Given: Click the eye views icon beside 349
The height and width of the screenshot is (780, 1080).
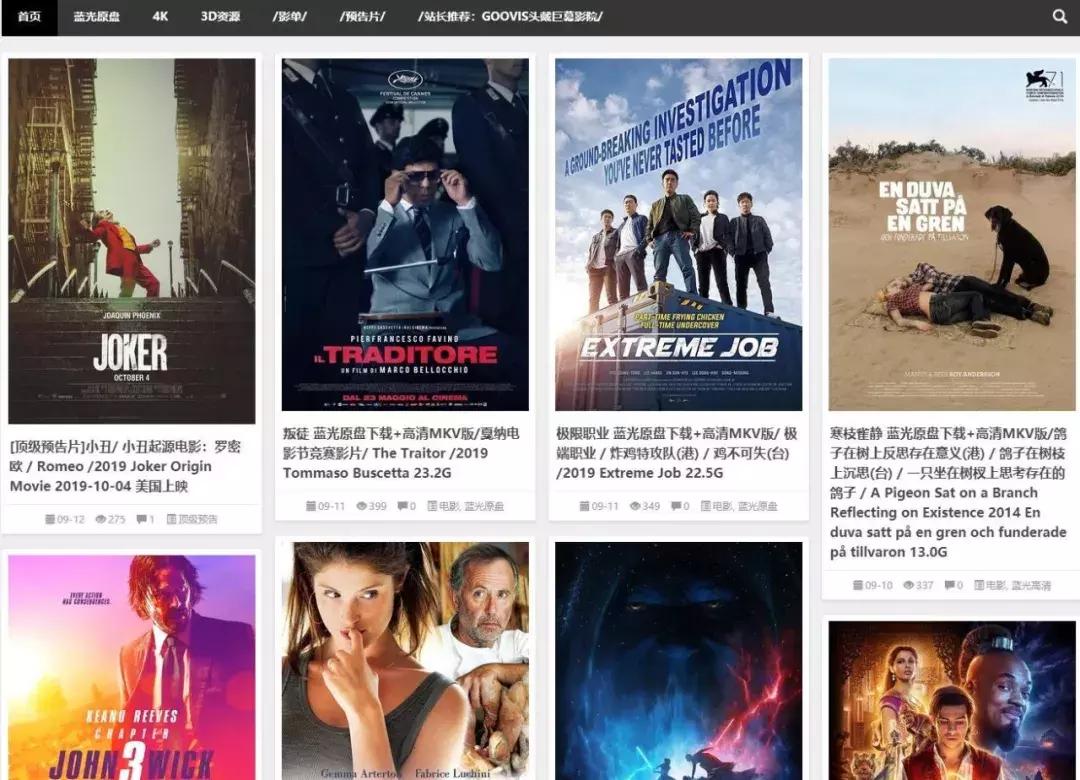Looking at the screenshot, I should pos(635,506).
